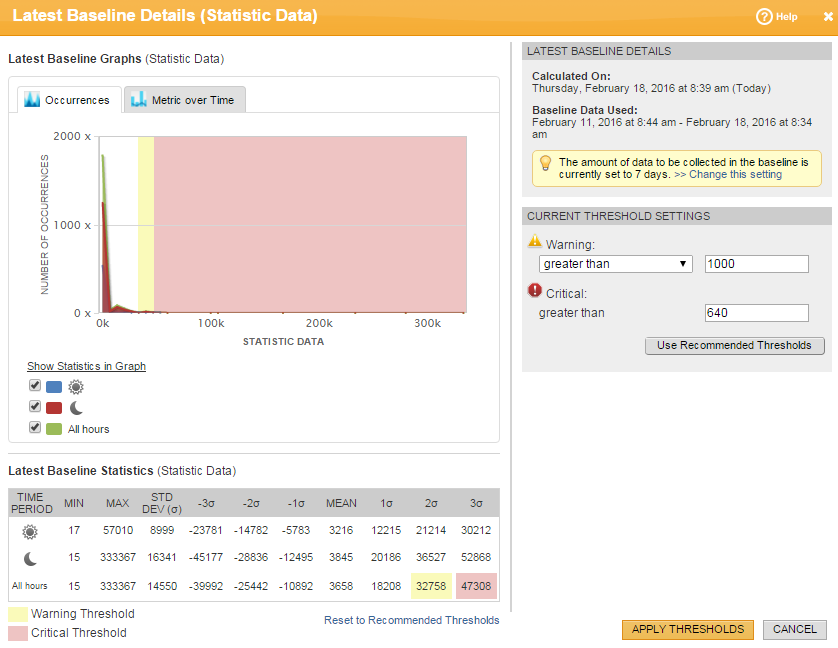The image size is (838, 648).
Task: Click the Warning Threshold yellow legend swatch
Action: [x=18, y=614]
